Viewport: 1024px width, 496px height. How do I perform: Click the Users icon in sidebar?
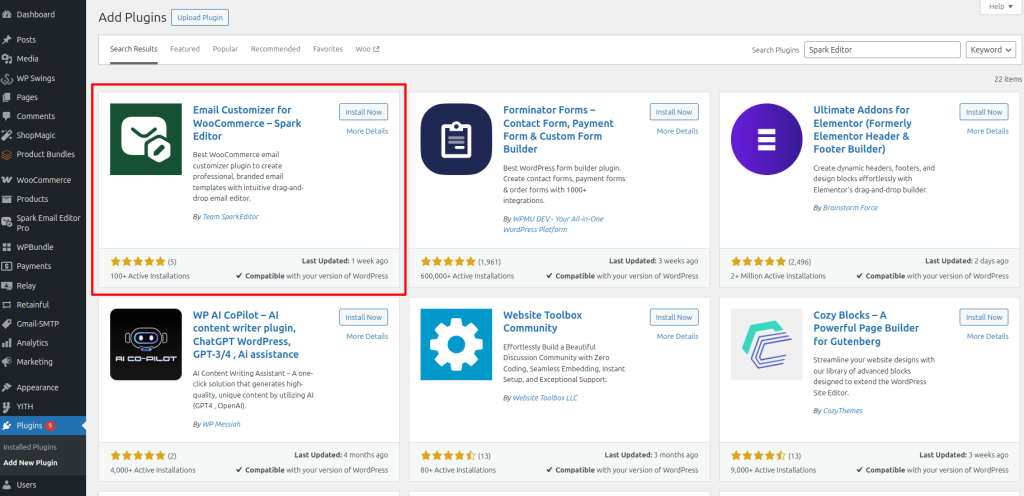pos(7,485)
